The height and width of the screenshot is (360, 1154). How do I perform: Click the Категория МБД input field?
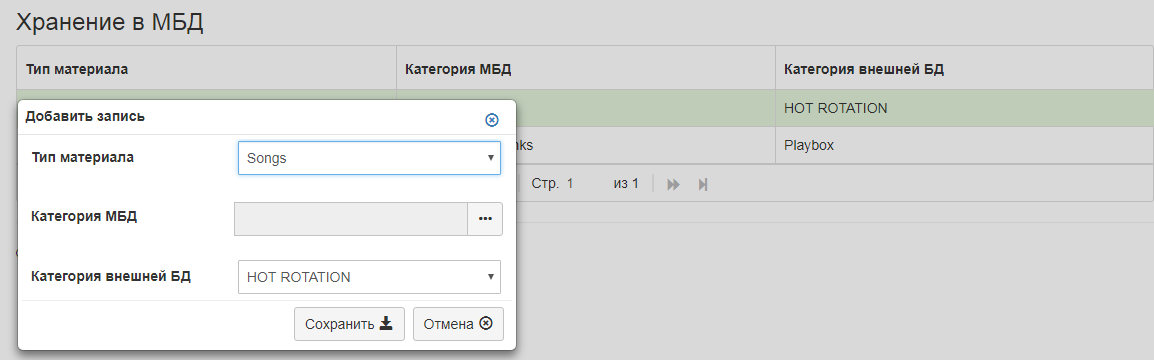click(351, 219)
